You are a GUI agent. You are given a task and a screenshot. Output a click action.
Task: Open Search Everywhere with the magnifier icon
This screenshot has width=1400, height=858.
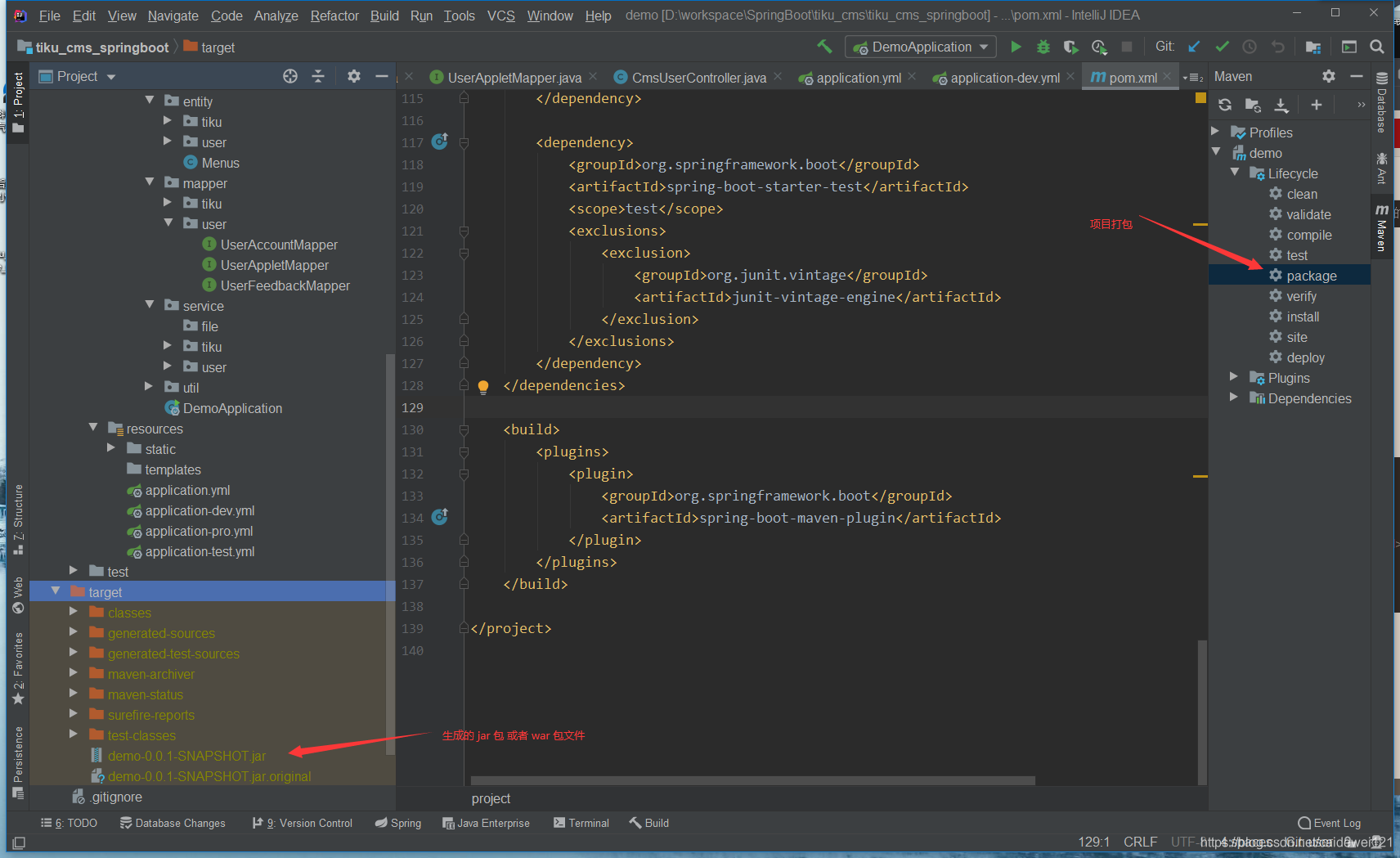[x=1378, y=47]
